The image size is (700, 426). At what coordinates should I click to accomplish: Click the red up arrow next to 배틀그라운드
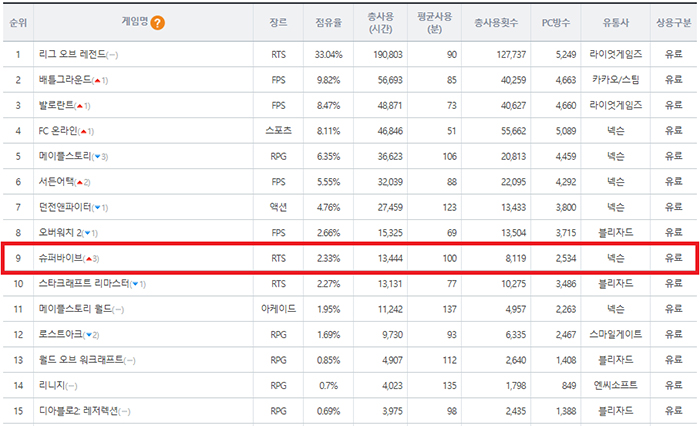[100, 79]
